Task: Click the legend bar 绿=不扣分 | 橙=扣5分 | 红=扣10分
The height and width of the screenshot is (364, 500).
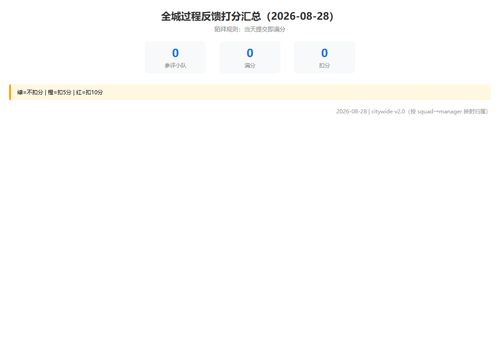Action: pos(250,92)
